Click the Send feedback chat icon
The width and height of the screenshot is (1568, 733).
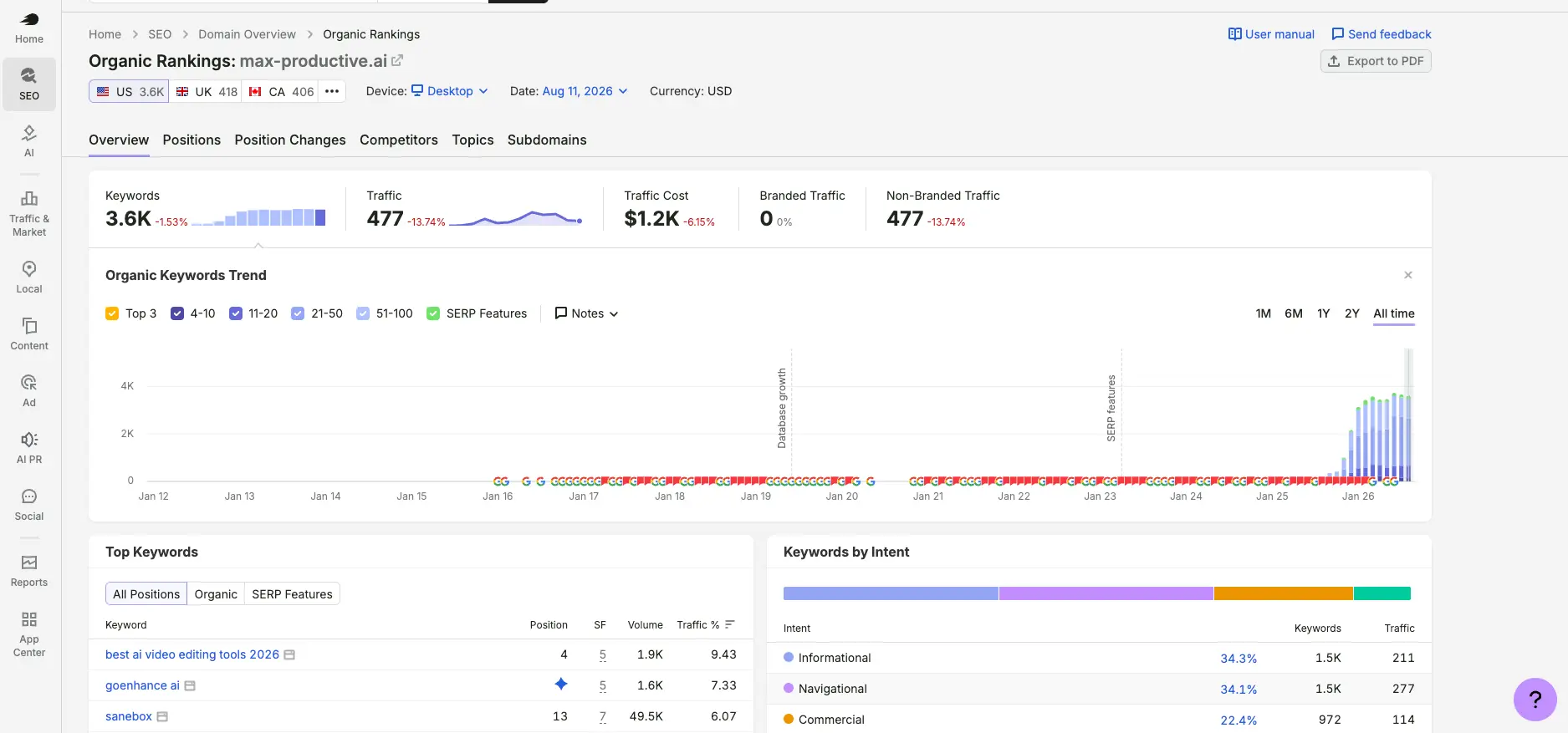1337,34
